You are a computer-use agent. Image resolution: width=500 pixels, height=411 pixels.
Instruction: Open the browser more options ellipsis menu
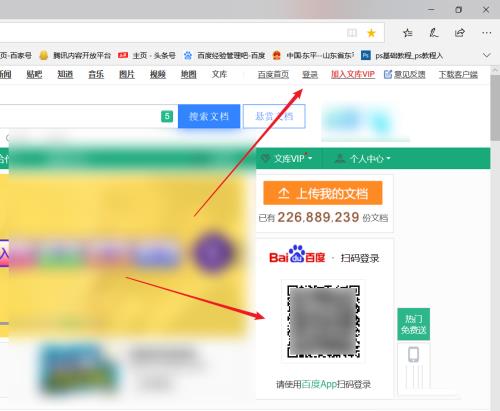click(x=486, y=33)
